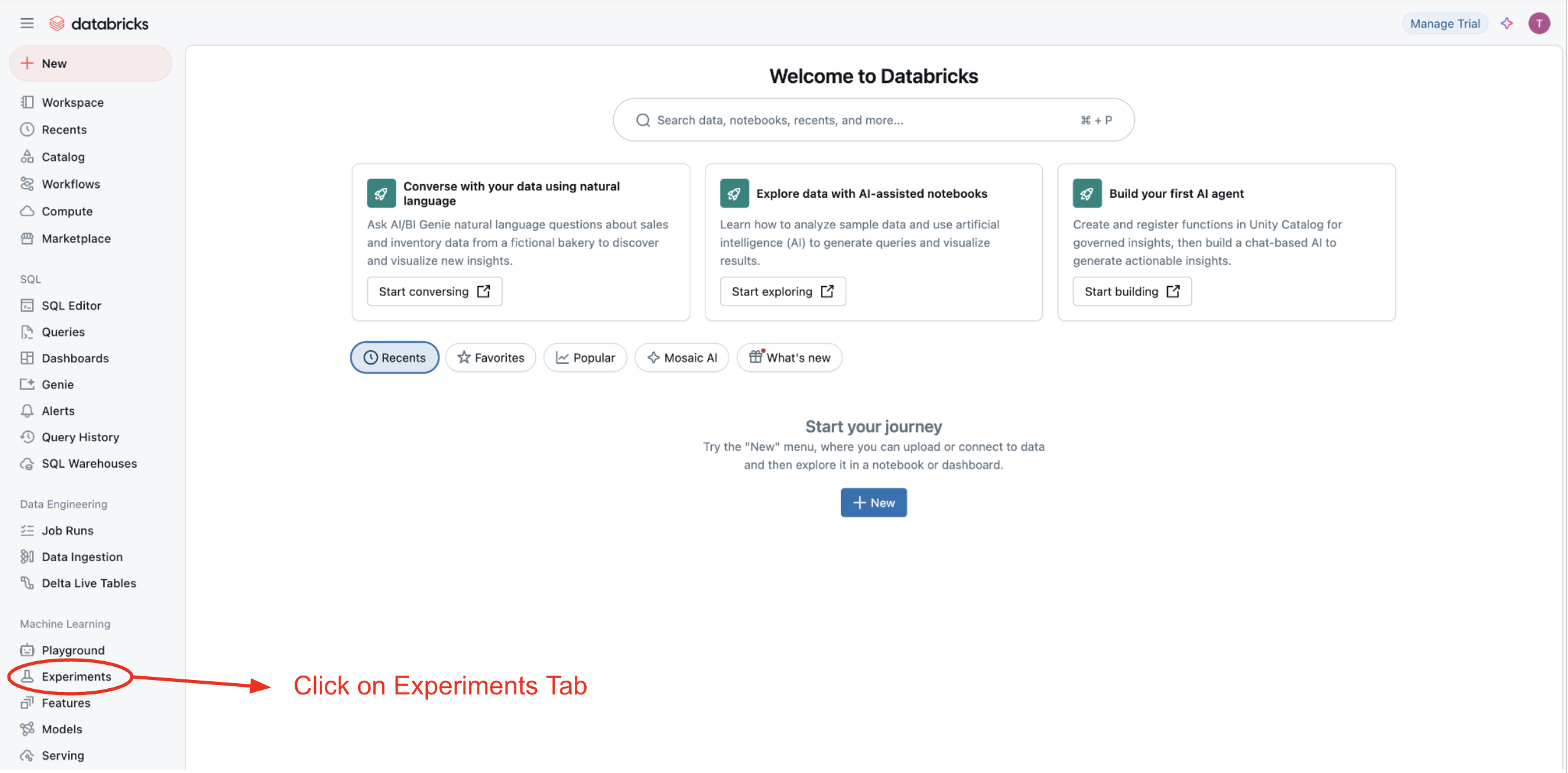Select the Recents filter pill
The height and width of the screenshot is (773, 1568).
(395, 357)
